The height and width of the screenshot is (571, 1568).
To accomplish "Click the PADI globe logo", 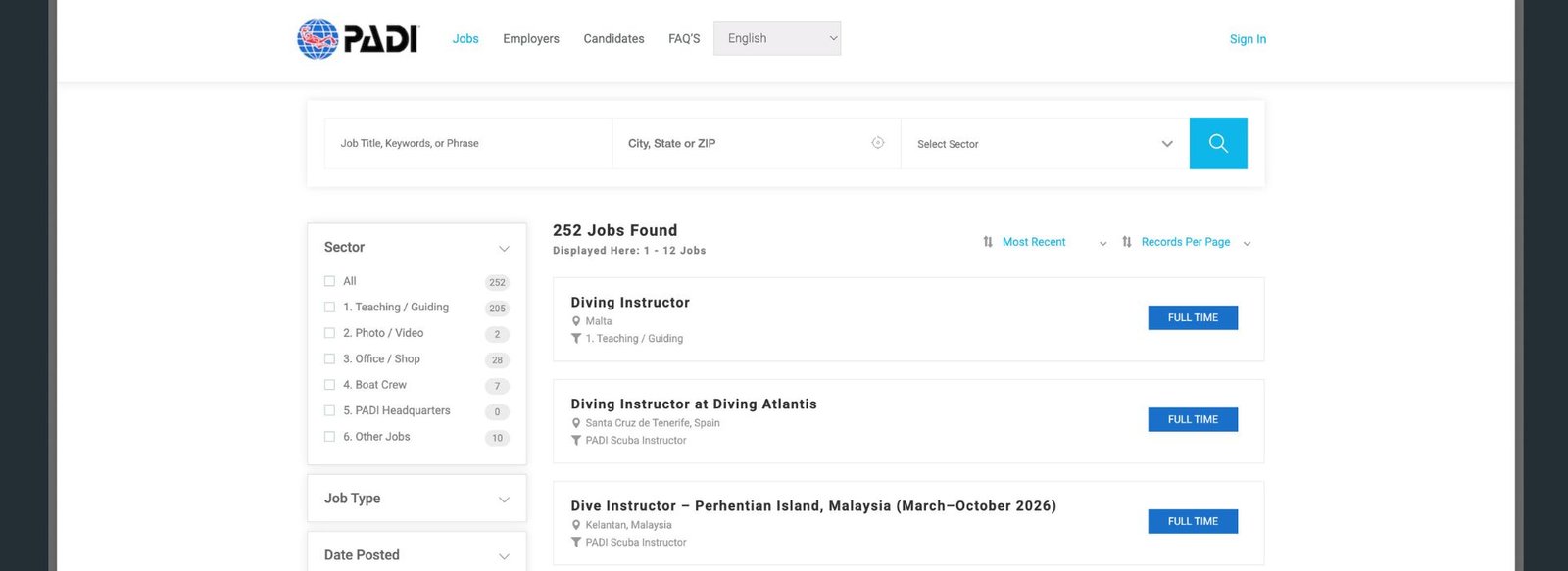I will pyautogui.click(x=318, y=39).
